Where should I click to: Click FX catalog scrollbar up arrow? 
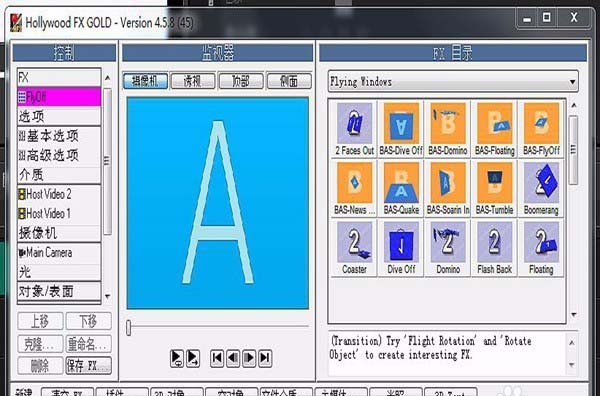pos(573,105)
